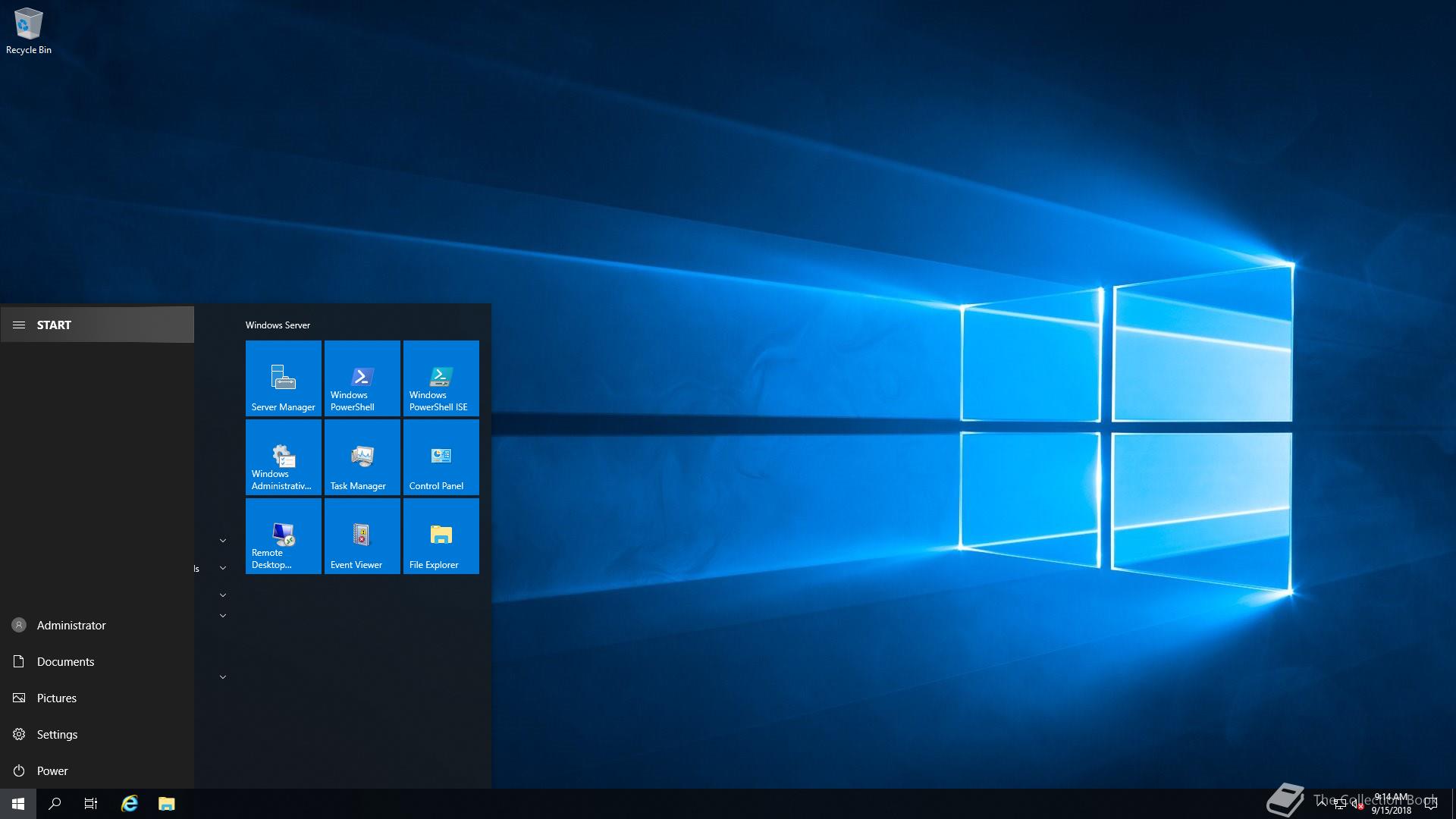The image size is (1456, 819).
Task: Open the File Explorer start tile
Action: tap(441, 535)
